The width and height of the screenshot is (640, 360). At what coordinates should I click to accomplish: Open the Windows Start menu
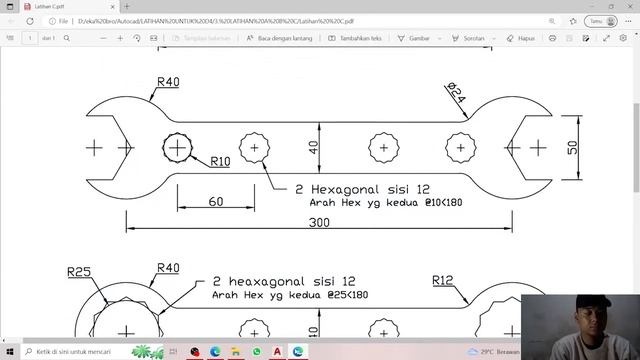pyautogui.click(x=10, y=351)
